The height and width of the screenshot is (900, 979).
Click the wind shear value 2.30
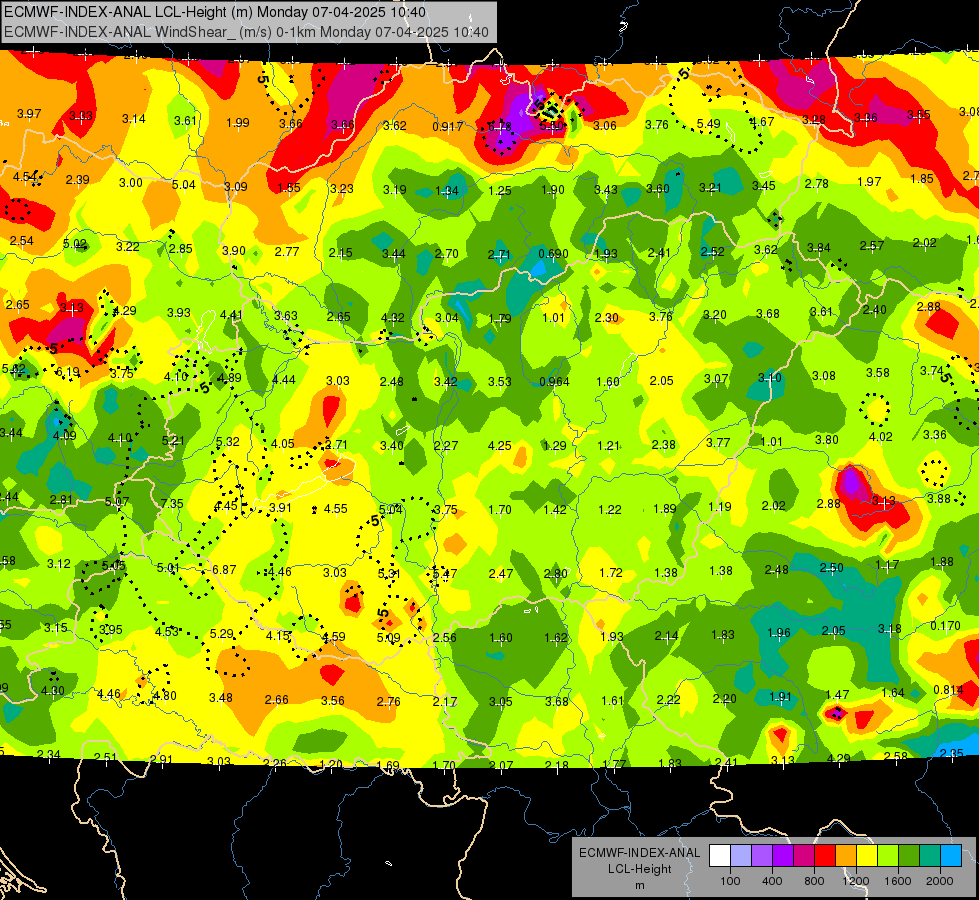[607, 318]
